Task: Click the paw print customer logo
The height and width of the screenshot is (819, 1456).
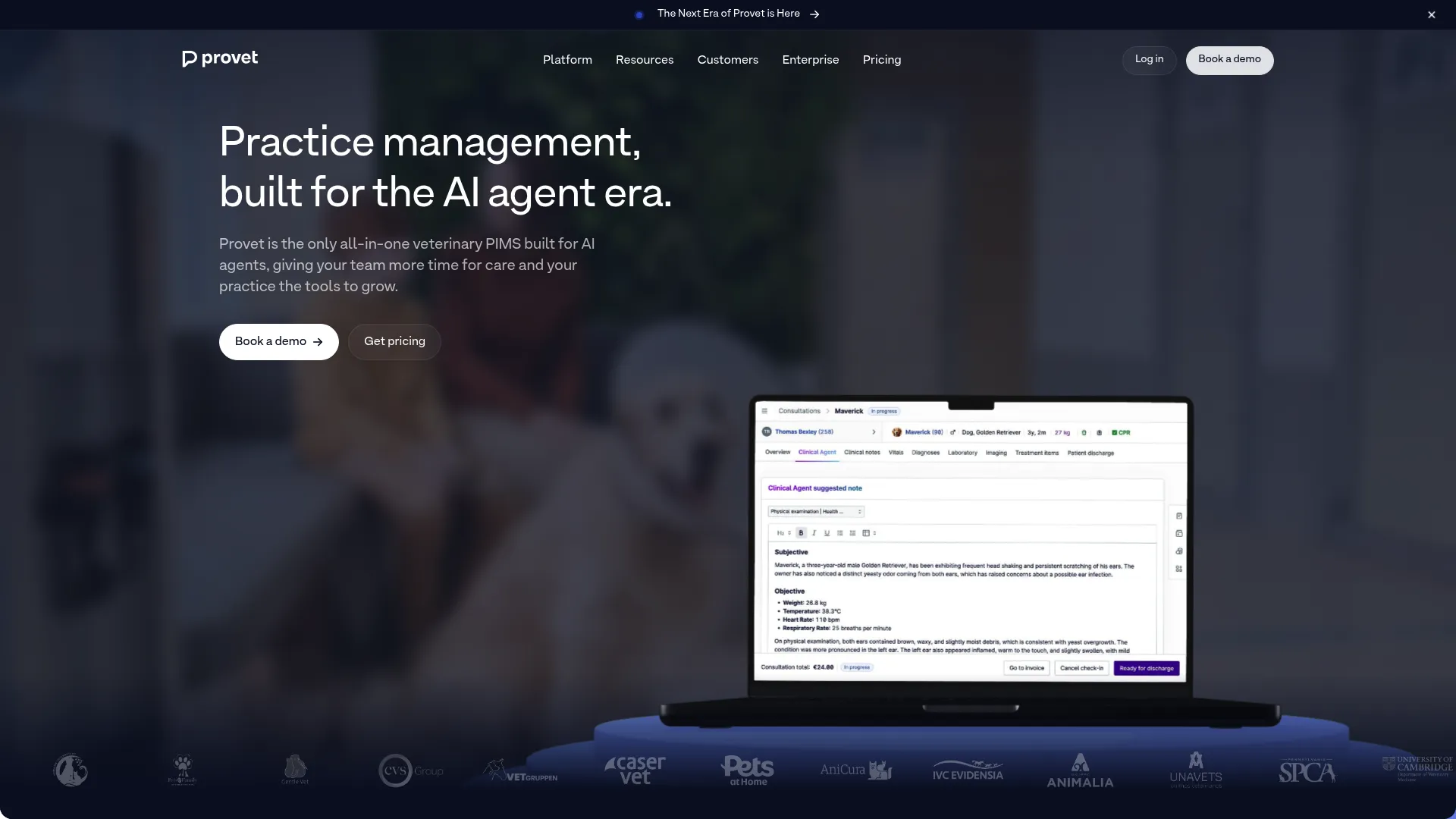Action: click(x=183, y=770)
